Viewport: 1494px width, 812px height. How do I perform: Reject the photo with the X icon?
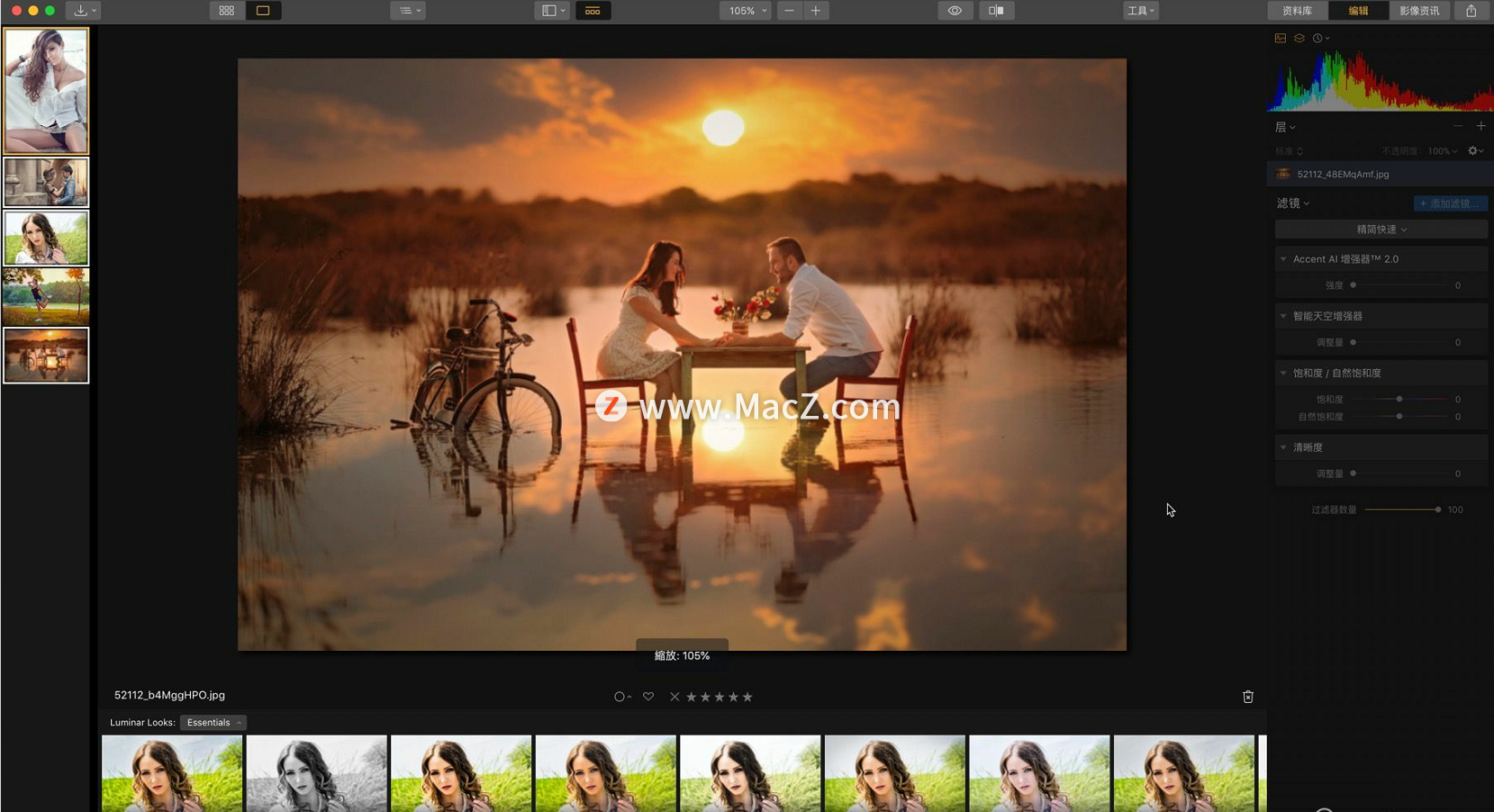675,697
